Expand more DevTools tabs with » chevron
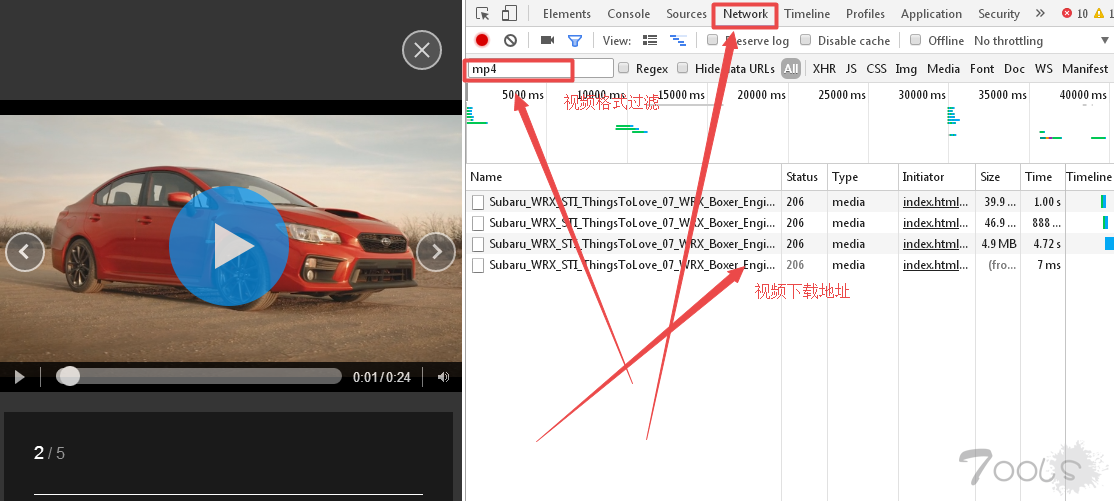The height and width of the screenshot is (501, 1114). pos(1040,14)
